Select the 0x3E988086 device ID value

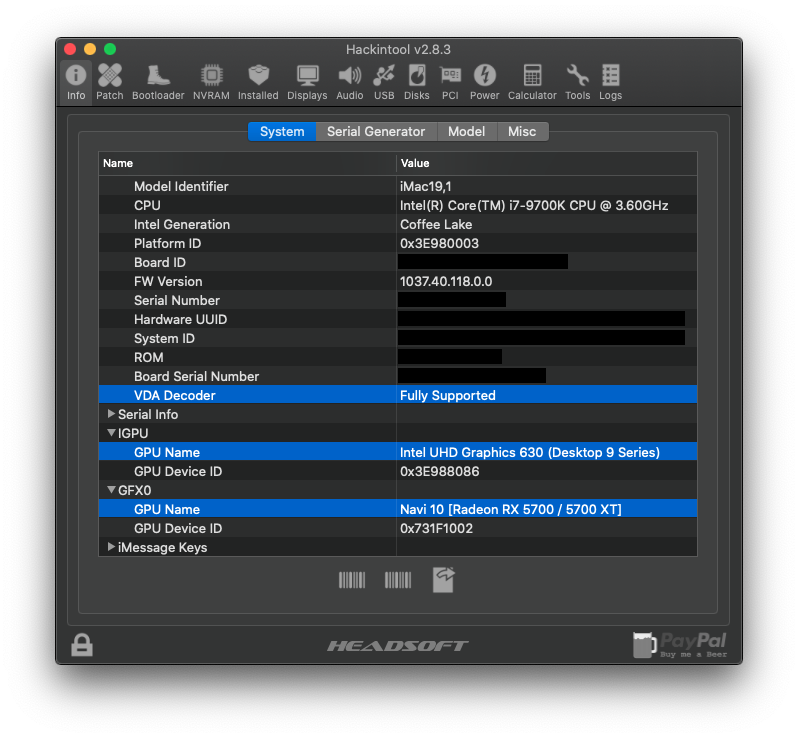pos(440,471)
